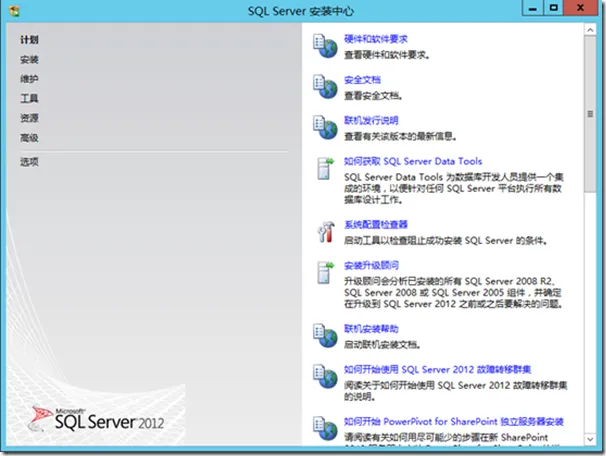606x456 pixels.
Task: Click the server icon beside SQL Server Data Tools
Action: coord(325,168)
